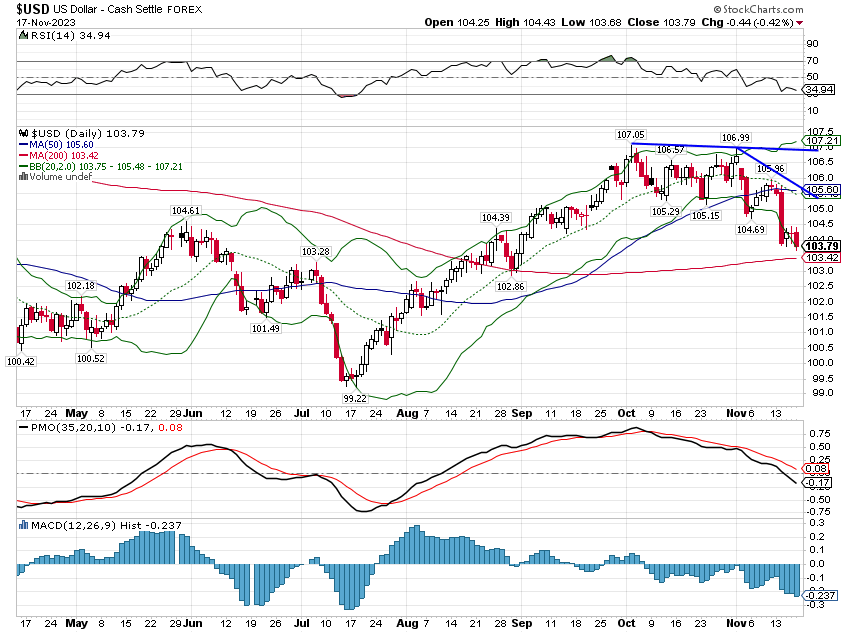Click the RSI(14) legend icon
Image resolution: width=850 pixels, height=633 pixels.
click(x=23, y=35)
